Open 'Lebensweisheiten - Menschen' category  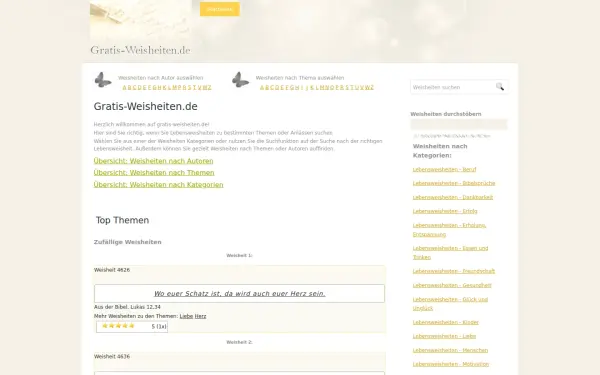pos(450,351)
